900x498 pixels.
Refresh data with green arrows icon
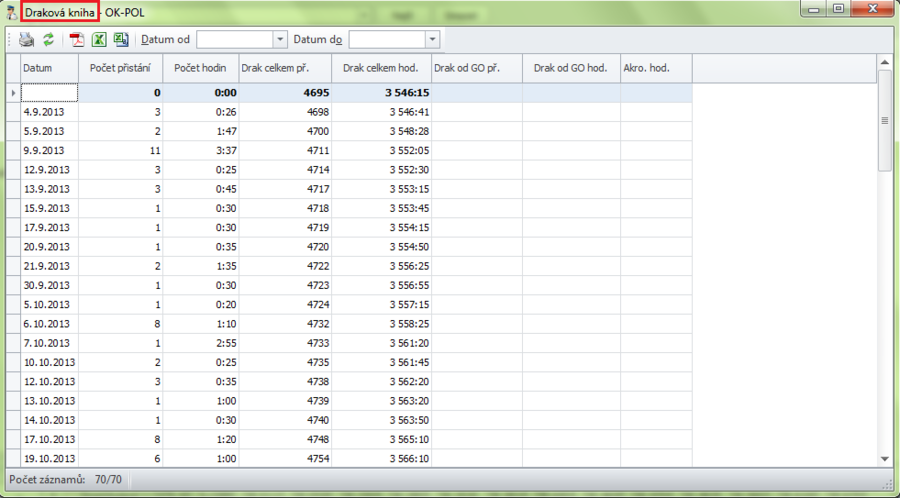(48, 40)
